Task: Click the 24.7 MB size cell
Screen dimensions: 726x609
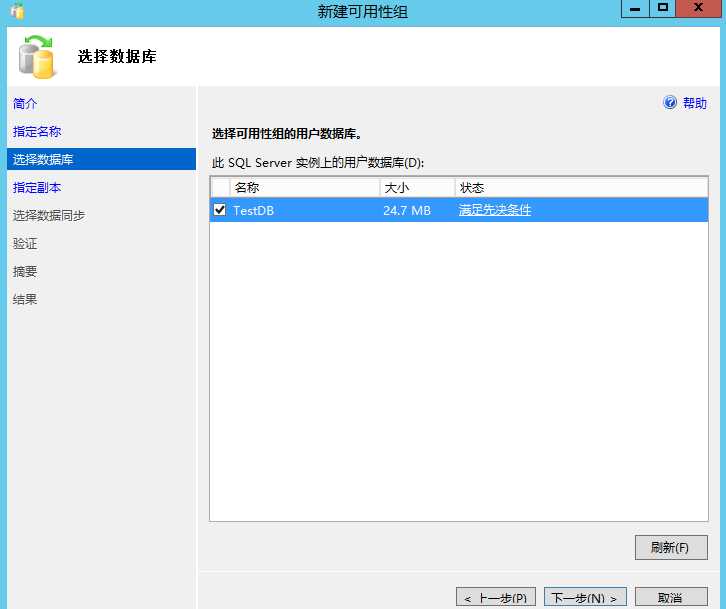Action: 407,210
